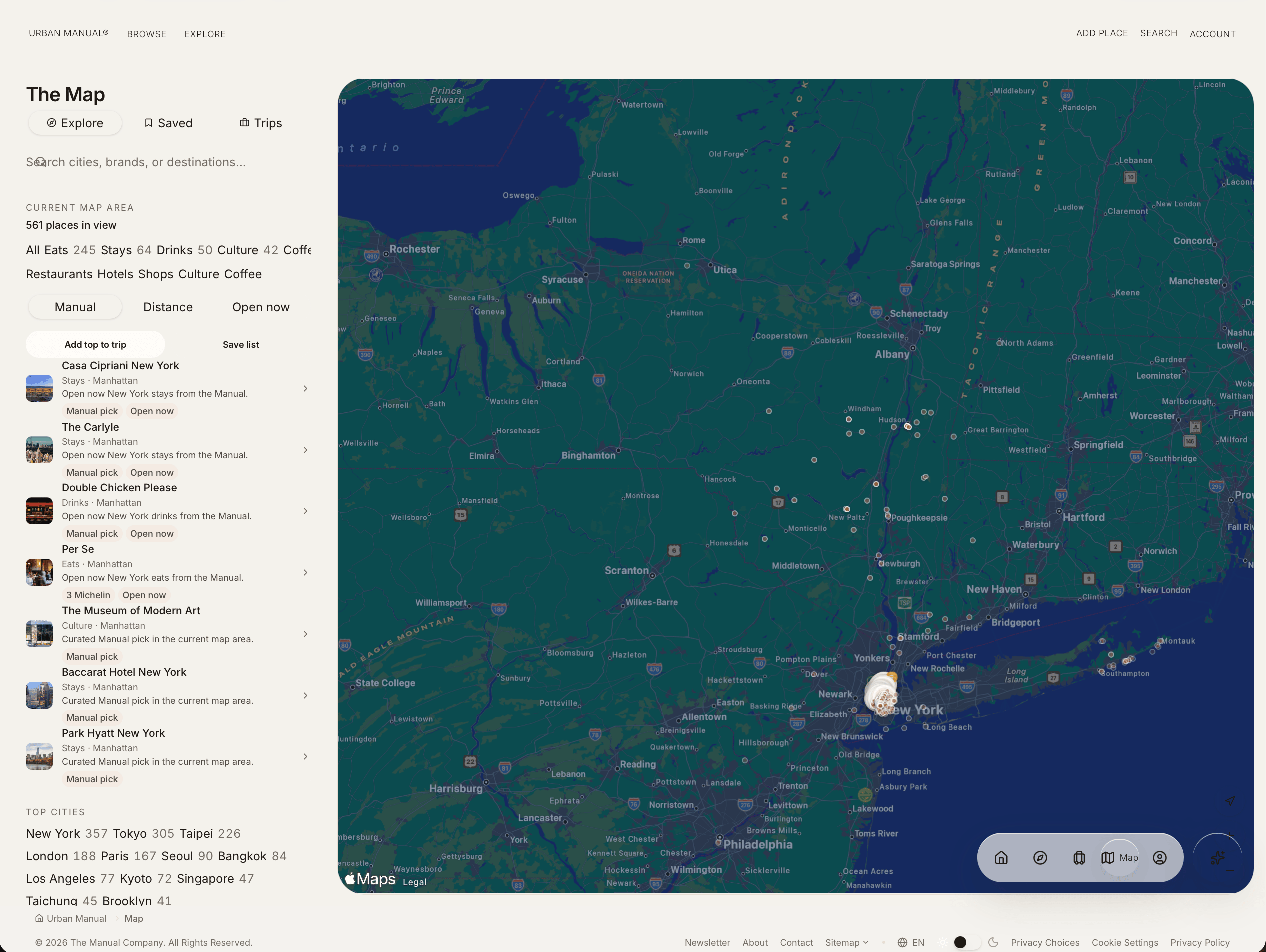
Task: Filter places by Drinks category
Action: 184,250
